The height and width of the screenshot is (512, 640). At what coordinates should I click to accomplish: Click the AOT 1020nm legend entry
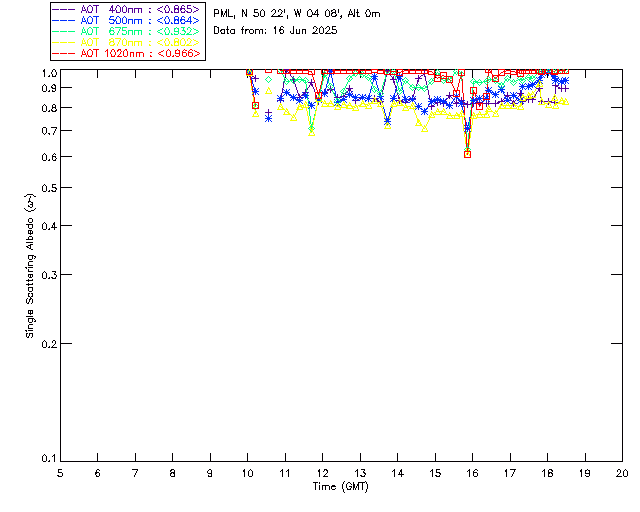tap(126, 53)
